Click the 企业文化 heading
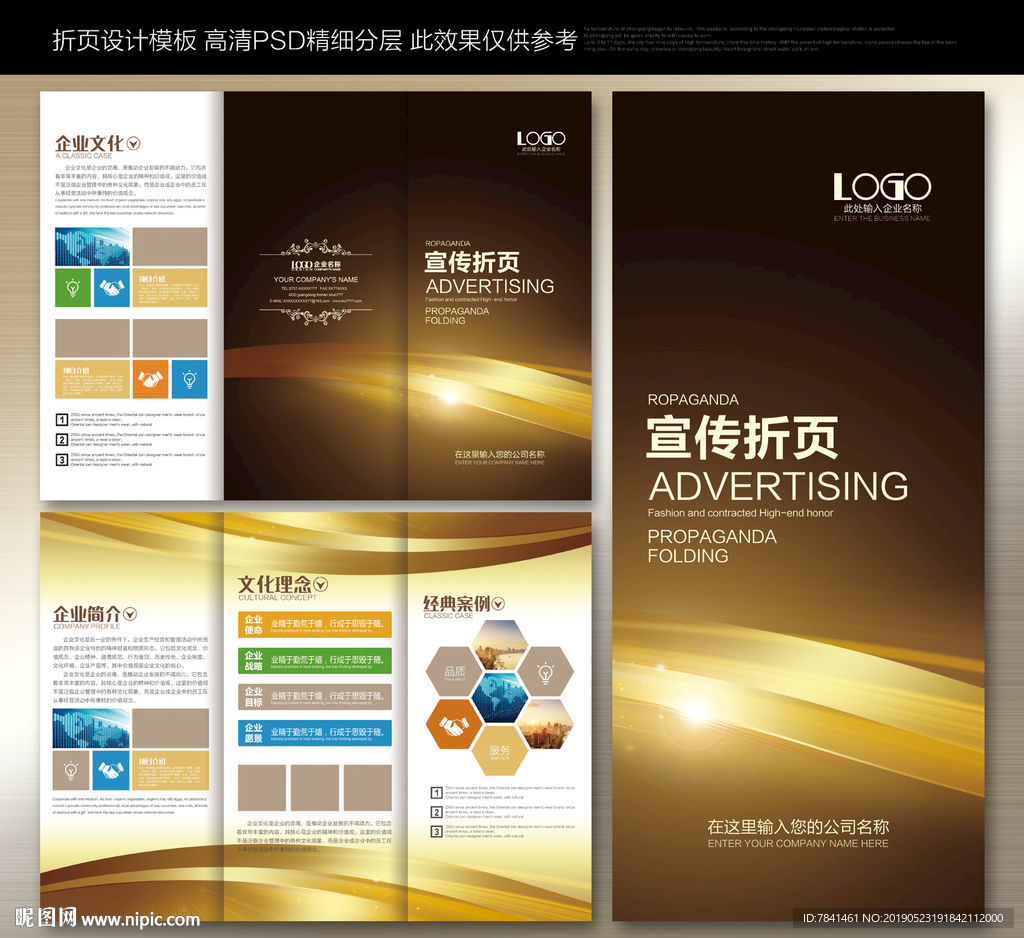Viewport: 1024px width, 938px height. point(89,144)
